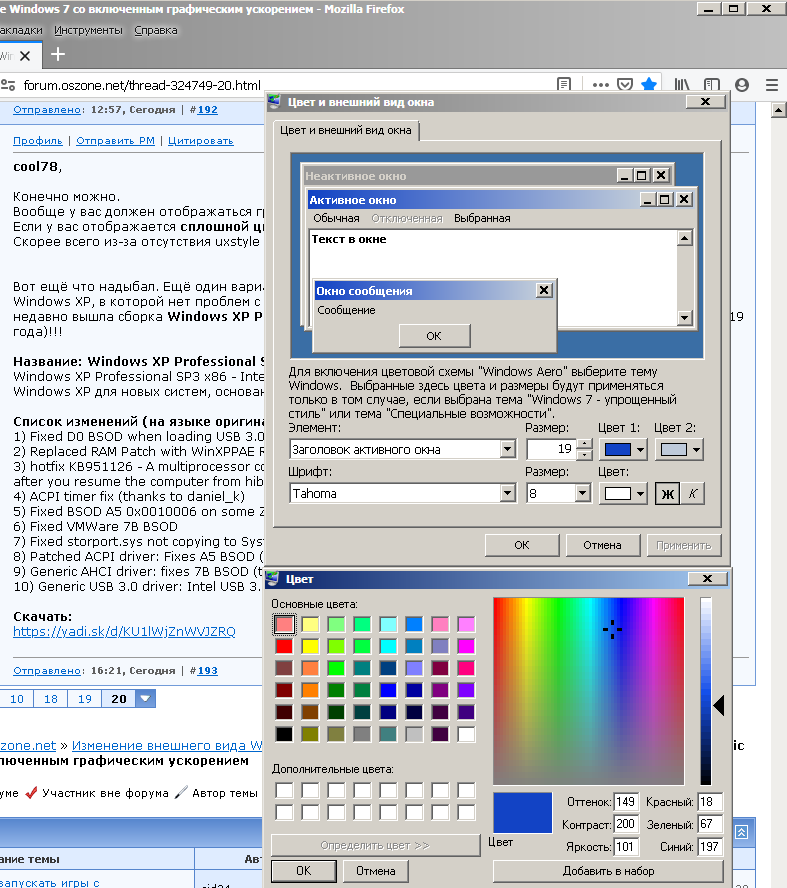787x888 pixels.
Task: Click the Зеленый value field
Action: pyautogui.click(x=710, y=824)
